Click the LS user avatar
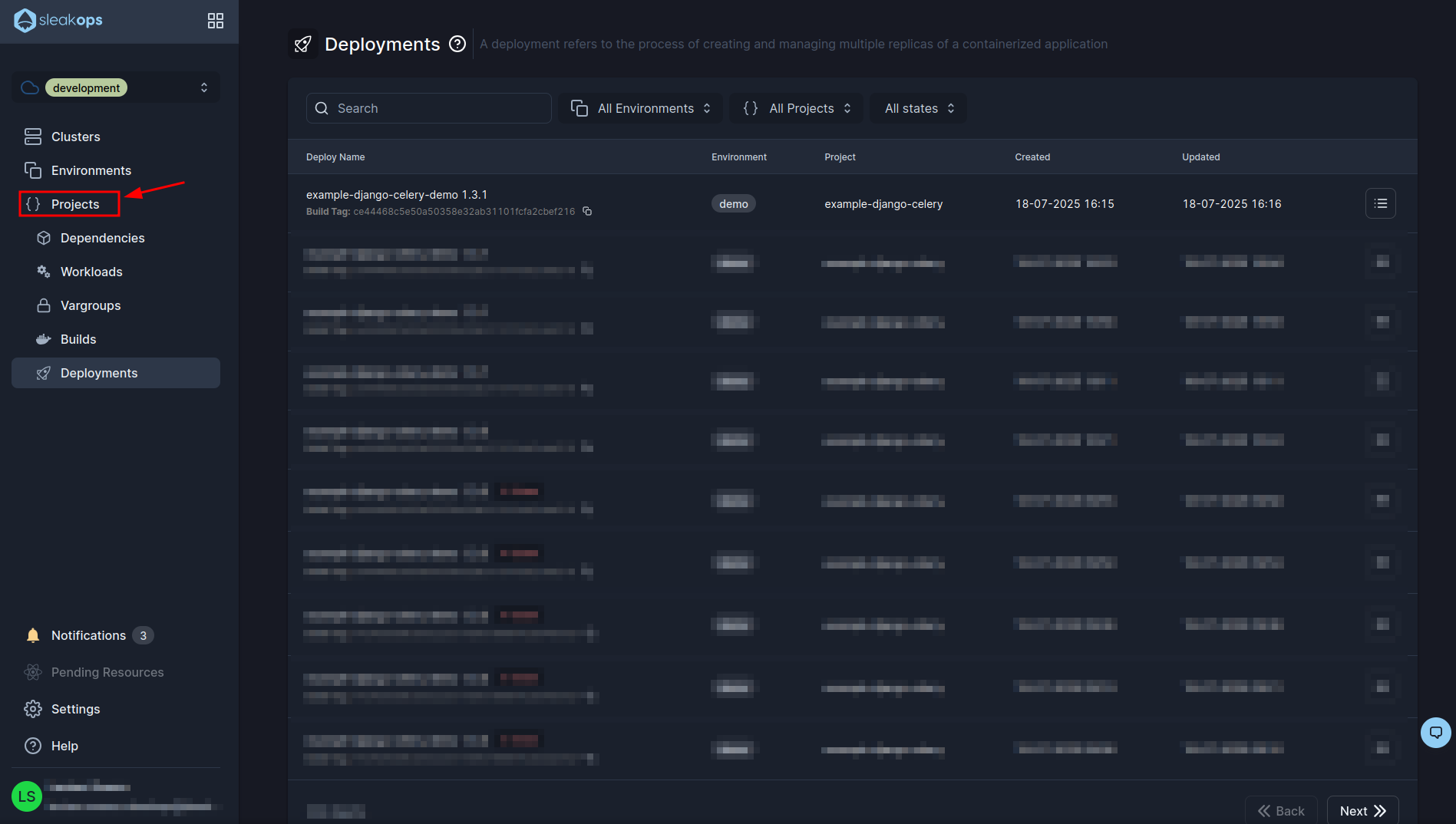This screenshot has width=1456, height=824. coord(27,796)
